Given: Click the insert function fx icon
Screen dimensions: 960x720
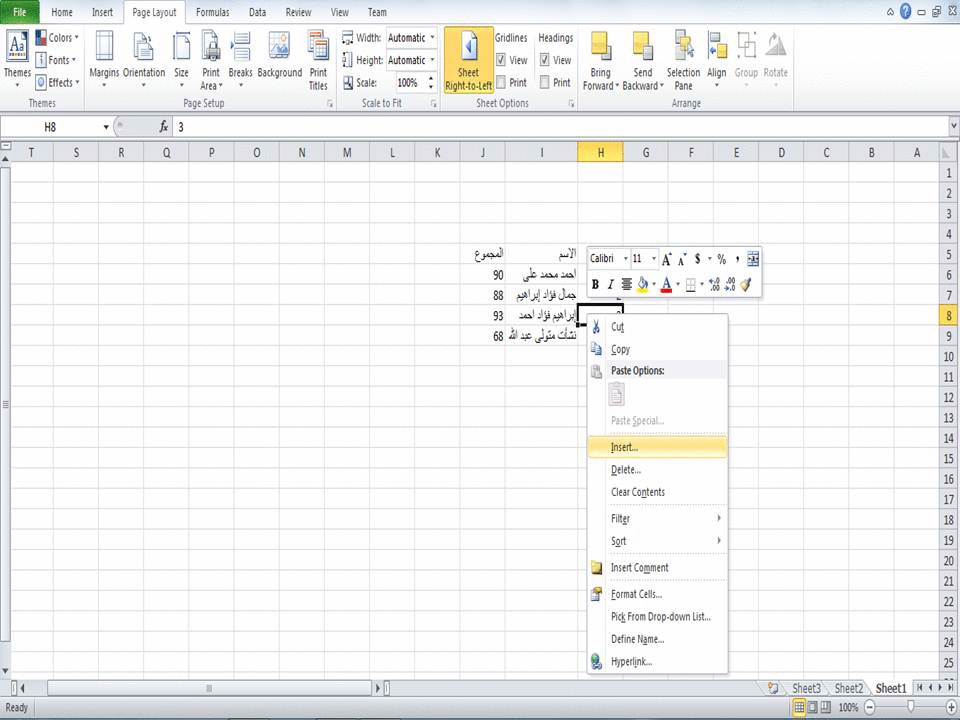Looking at the screenshot, I should tap(163, 127).
